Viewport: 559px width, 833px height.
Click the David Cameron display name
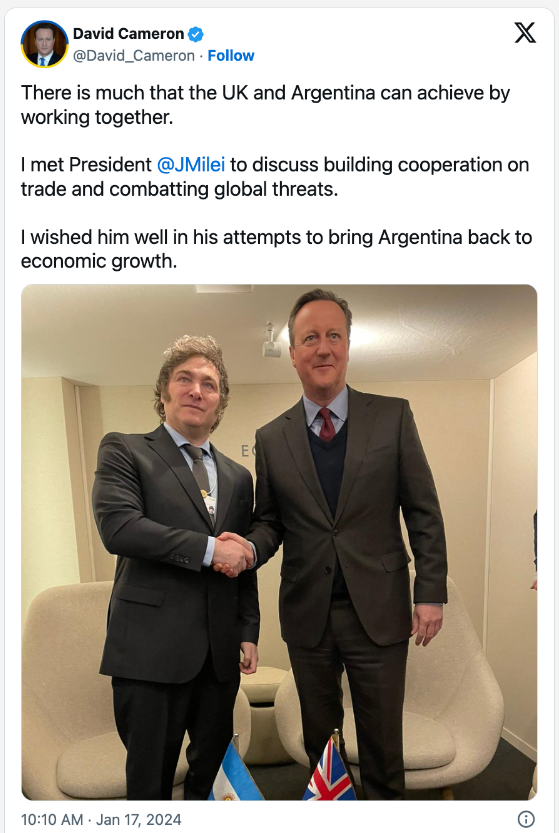128,34
